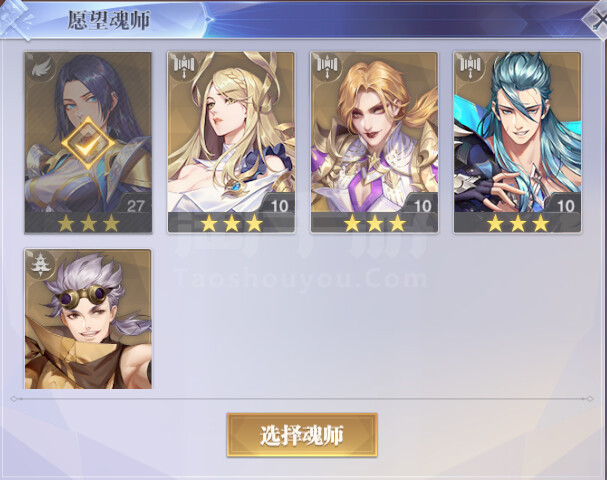Pick the goggles-wearing silver-haired soul master
Image resolution: width=607 pixels, height=480 pixels.
[x=88, y=319]
